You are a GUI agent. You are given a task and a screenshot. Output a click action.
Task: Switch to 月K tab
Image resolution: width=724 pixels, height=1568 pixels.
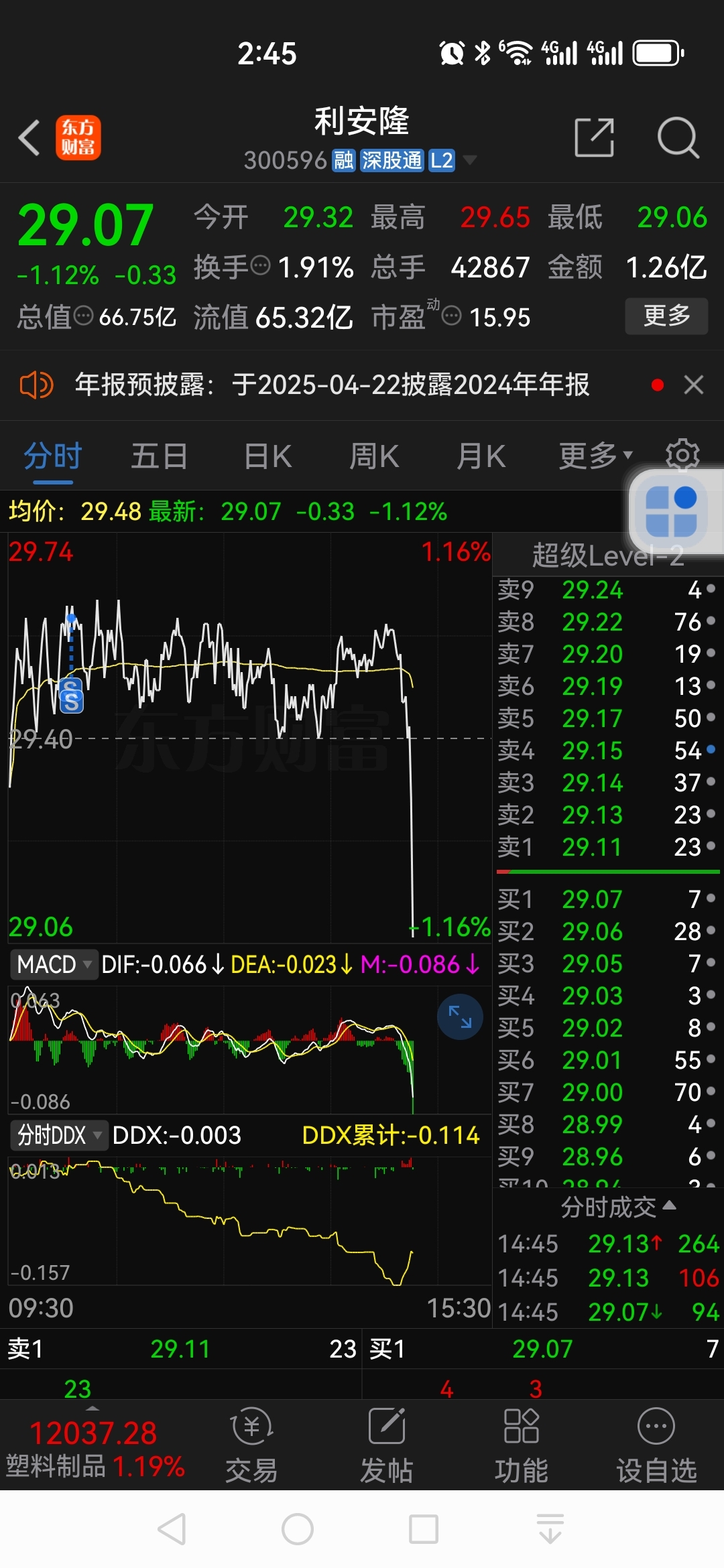[x=481, y=456]
